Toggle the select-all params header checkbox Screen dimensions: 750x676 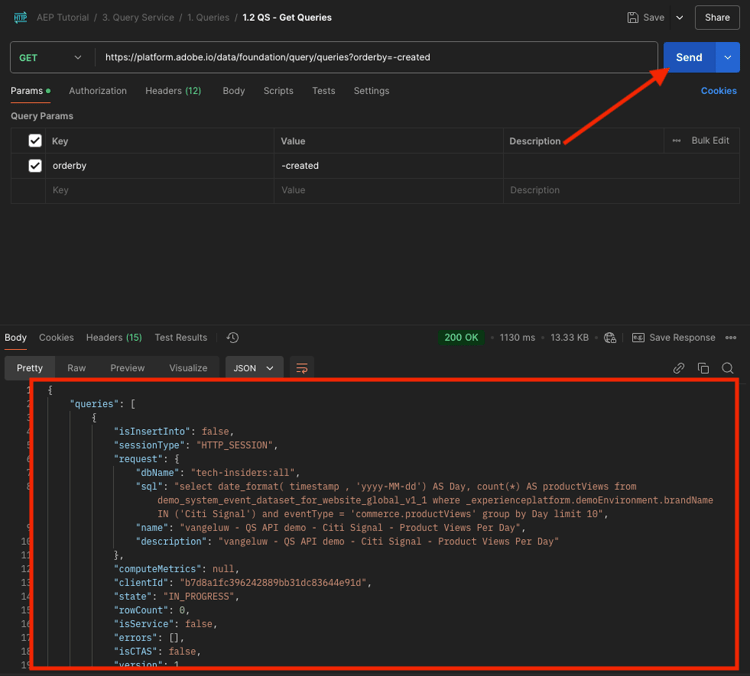click(x=35, y=141)
